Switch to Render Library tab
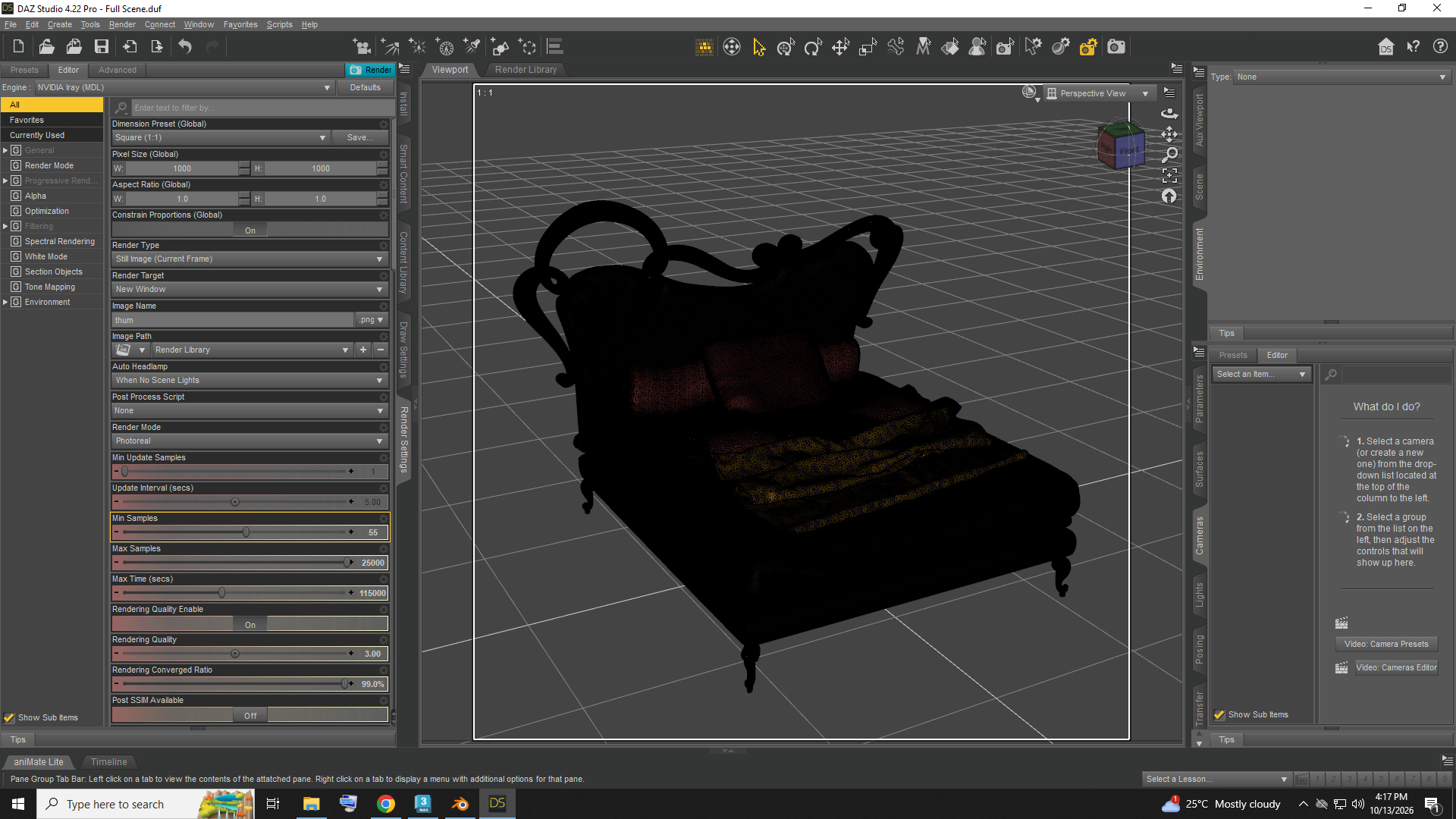 click(x=526, y=69)
